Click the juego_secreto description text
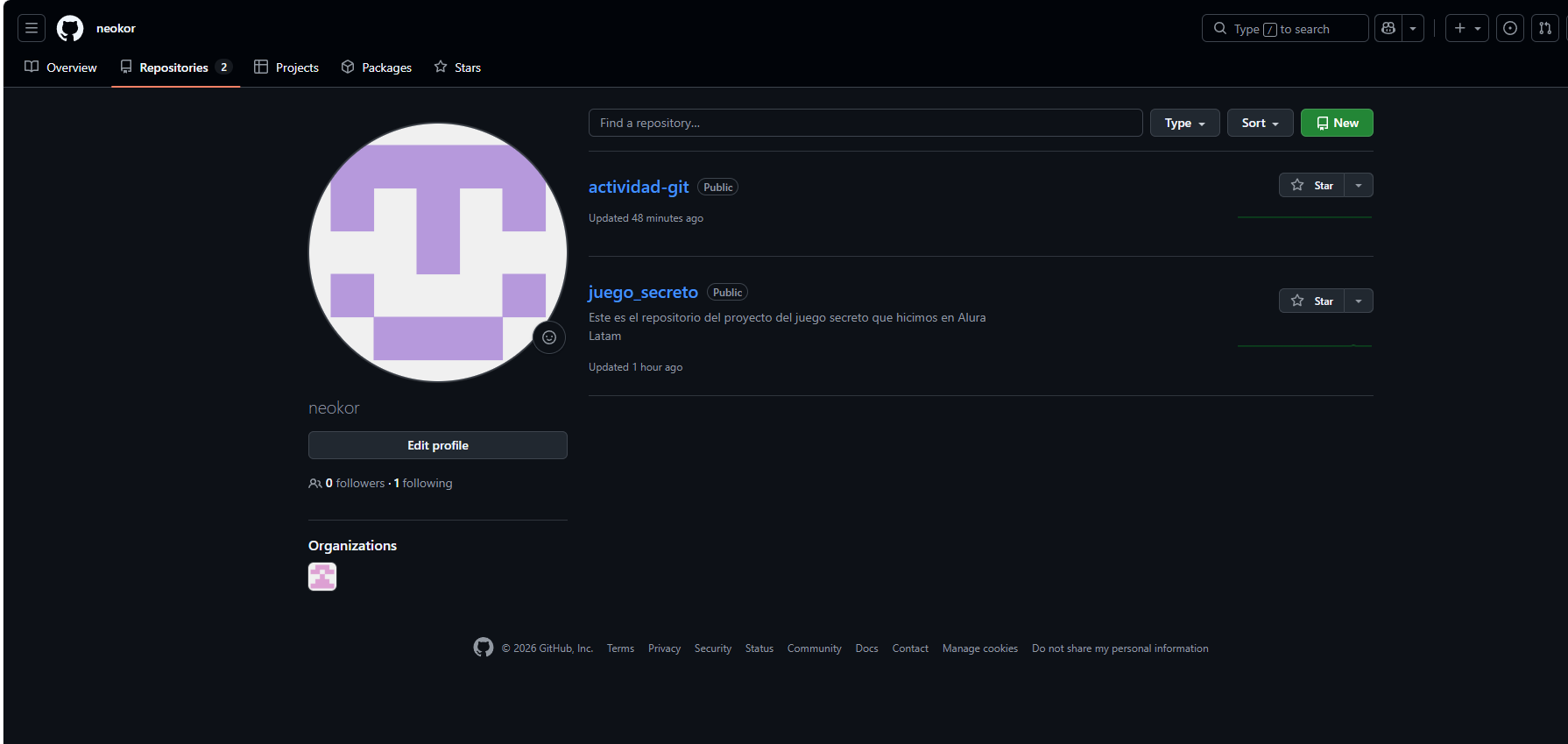 (788, 327)
